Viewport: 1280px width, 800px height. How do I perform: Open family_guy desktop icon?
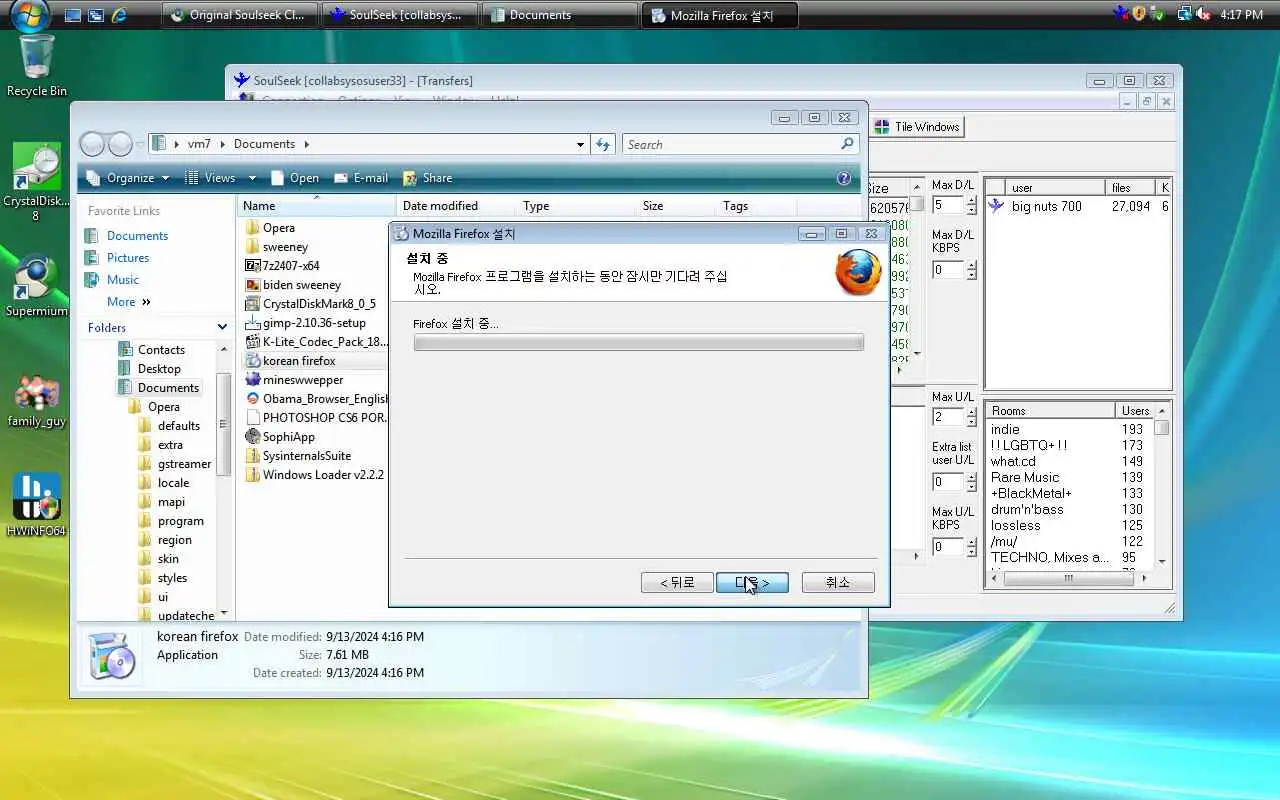(36, 400)
